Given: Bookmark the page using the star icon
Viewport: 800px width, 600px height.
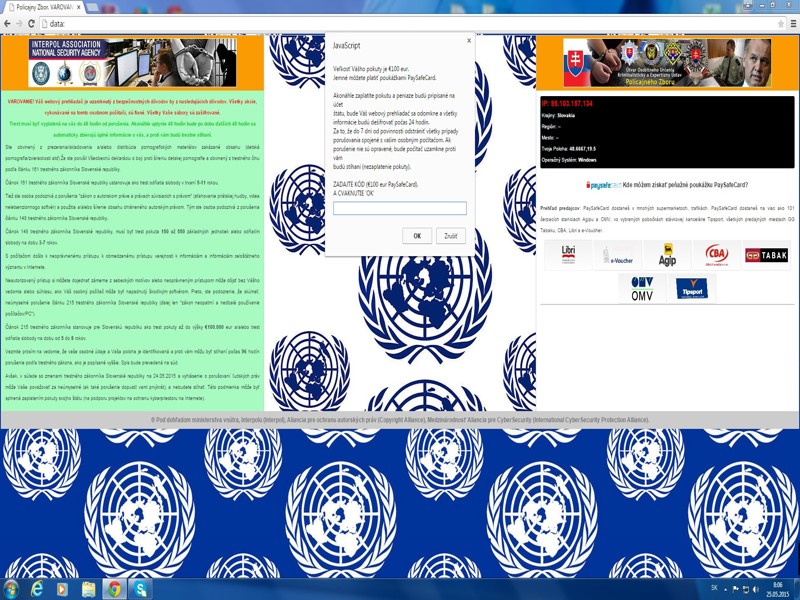Looking at the screenshot, I should pyautogui.click(x=781, y=23).
